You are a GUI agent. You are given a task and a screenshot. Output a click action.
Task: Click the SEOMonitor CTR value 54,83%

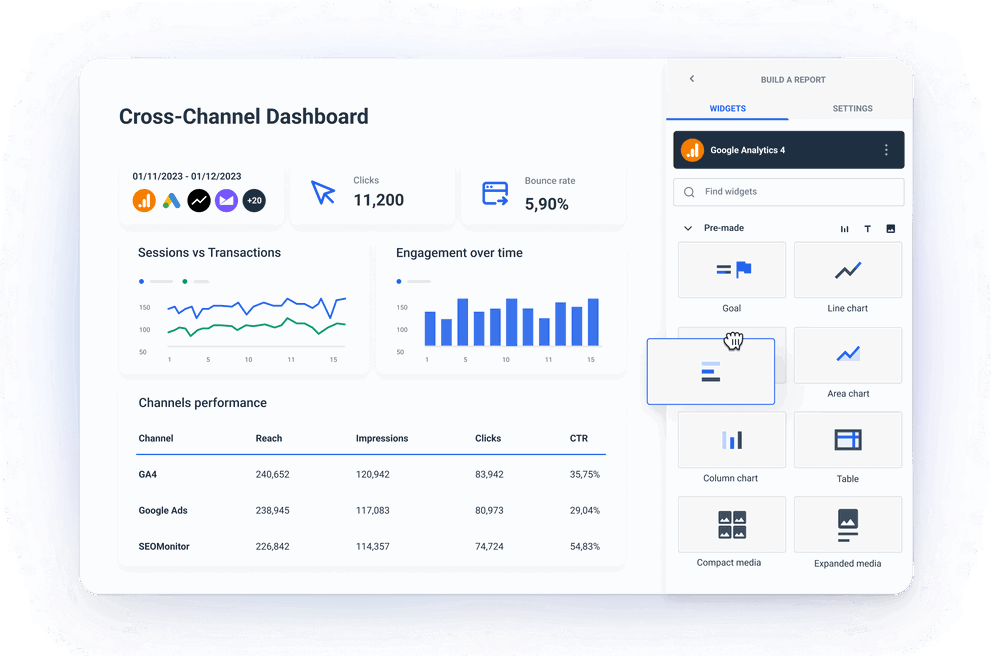point(585,546)
